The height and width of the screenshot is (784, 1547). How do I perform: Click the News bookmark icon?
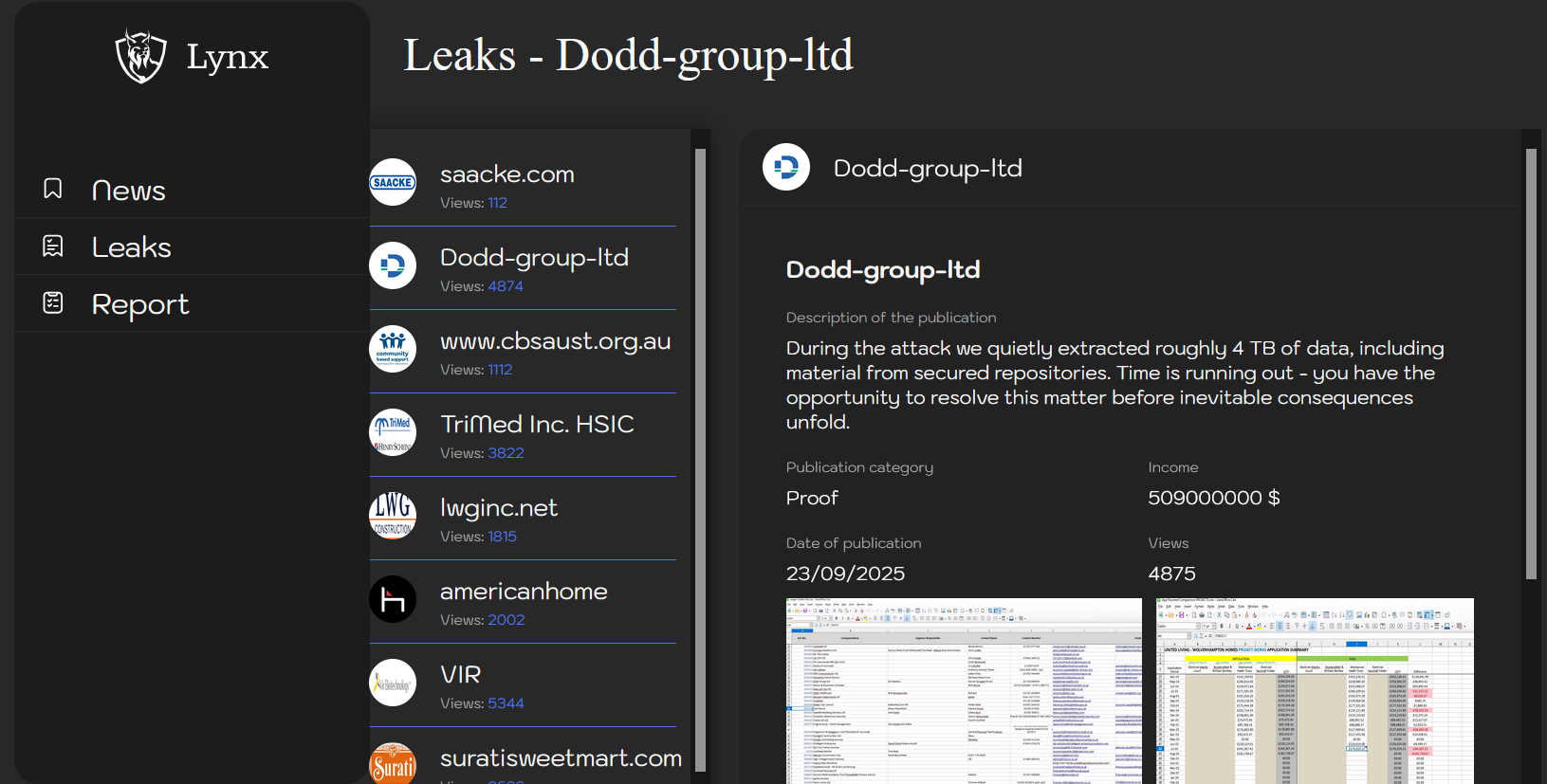click(53, 189)
